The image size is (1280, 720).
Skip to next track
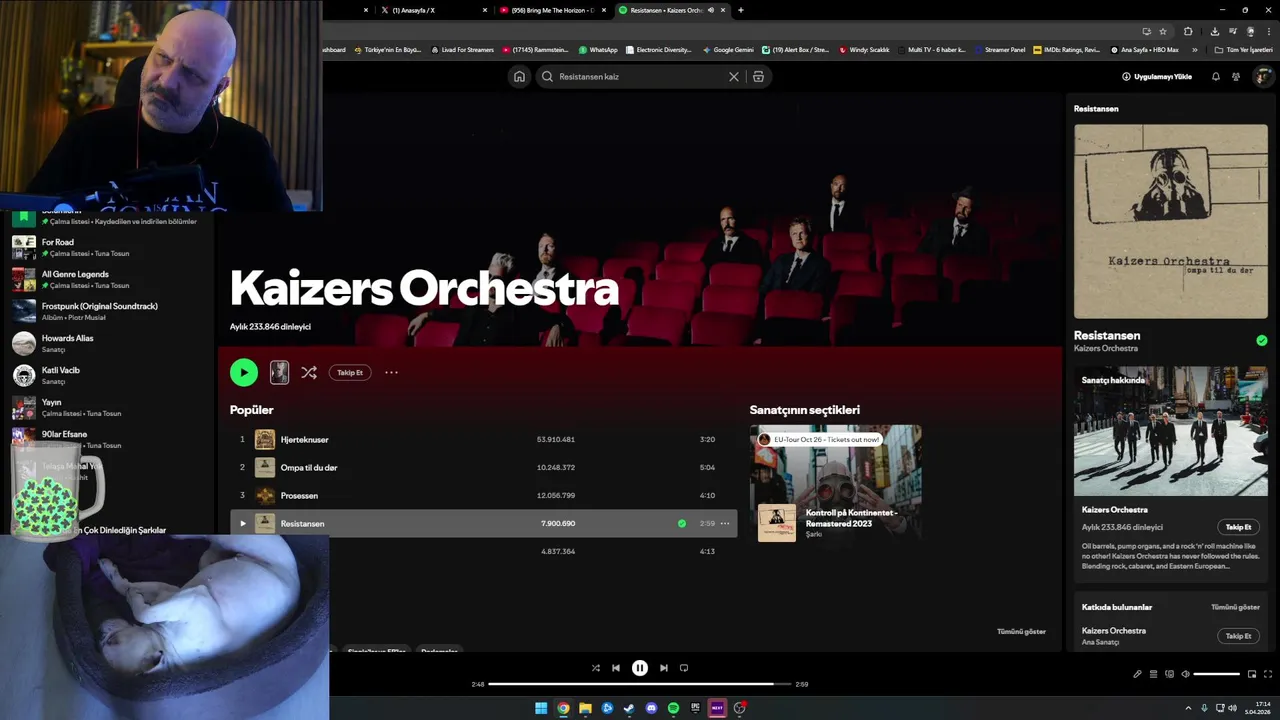coord(663,668)
